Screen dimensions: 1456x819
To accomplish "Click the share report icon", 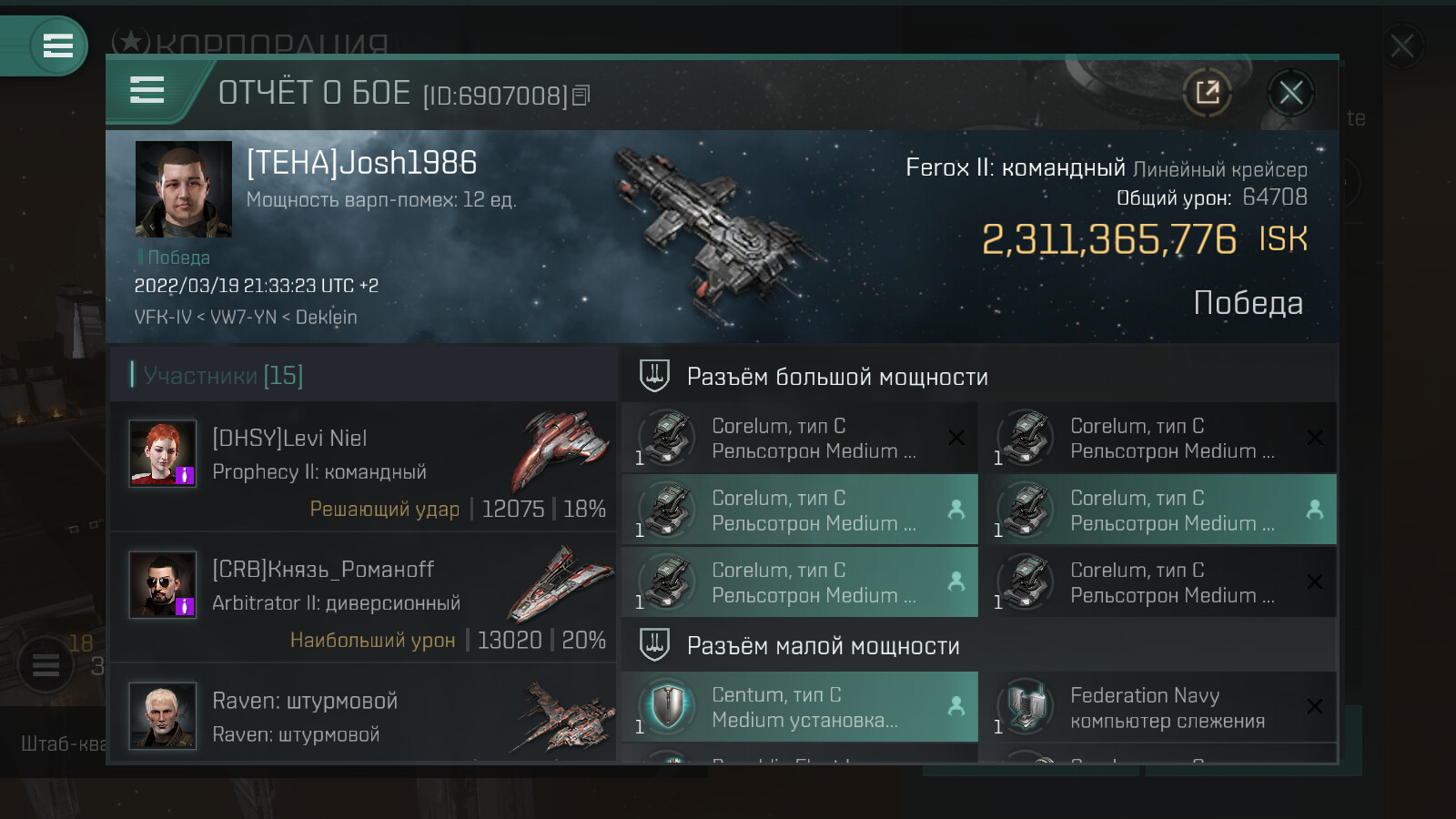I will pyautogui.click(x=1208, y=92).
